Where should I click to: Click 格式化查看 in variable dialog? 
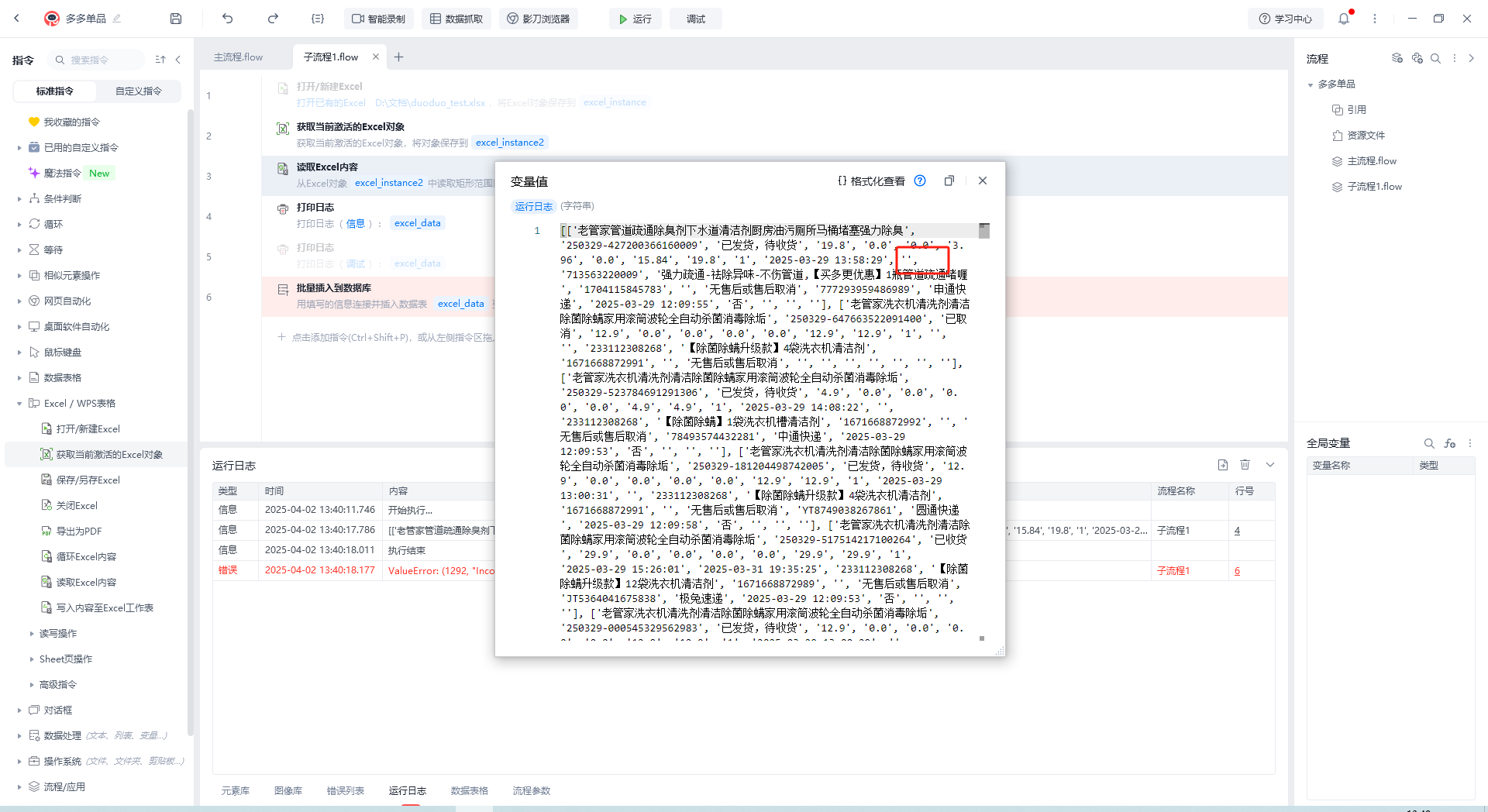[871, 181]
